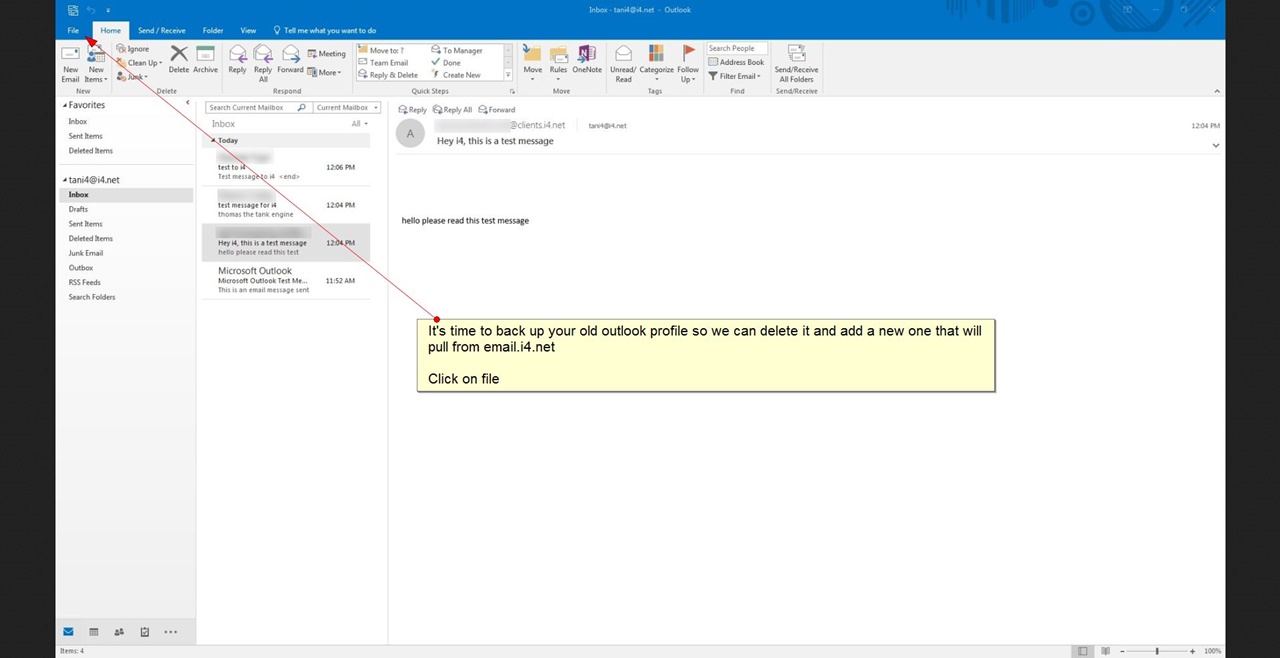
Task: Switch to People view in navigation bar
Action: [x=119, y=632]
